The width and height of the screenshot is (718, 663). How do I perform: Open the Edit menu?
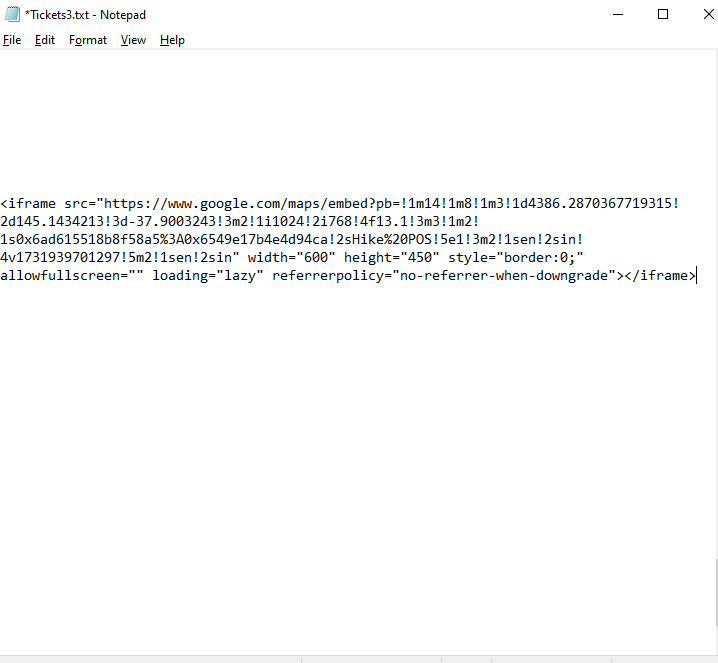45,40
